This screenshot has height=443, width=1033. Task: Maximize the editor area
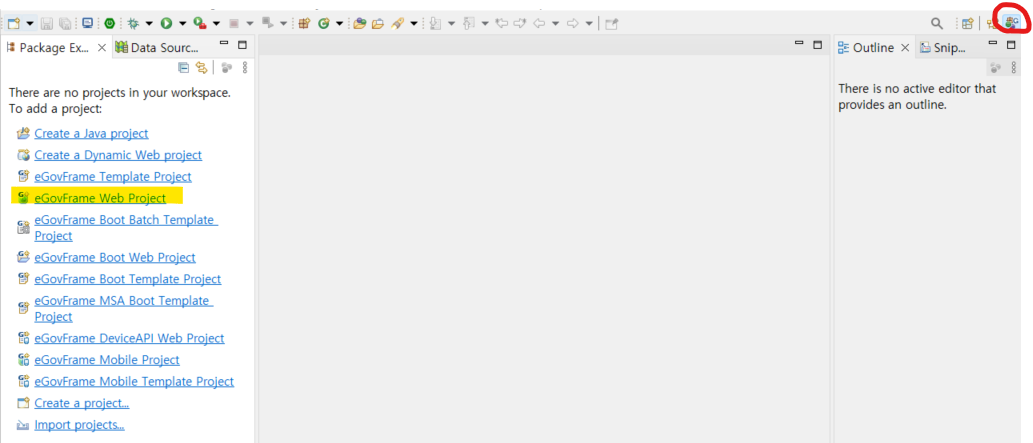(818, 45)
